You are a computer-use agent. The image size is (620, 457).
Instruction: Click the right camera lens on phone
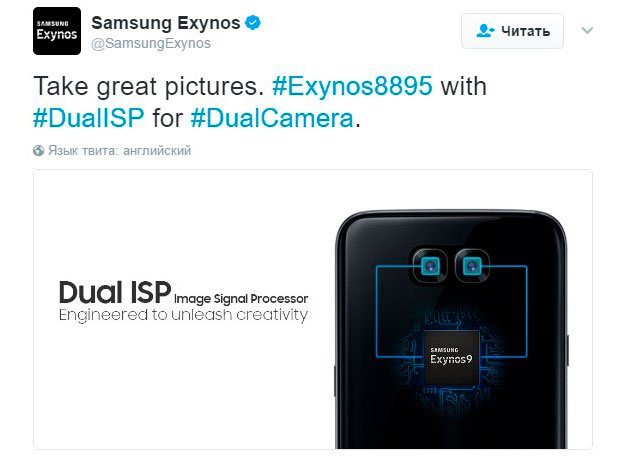[472, 266]
